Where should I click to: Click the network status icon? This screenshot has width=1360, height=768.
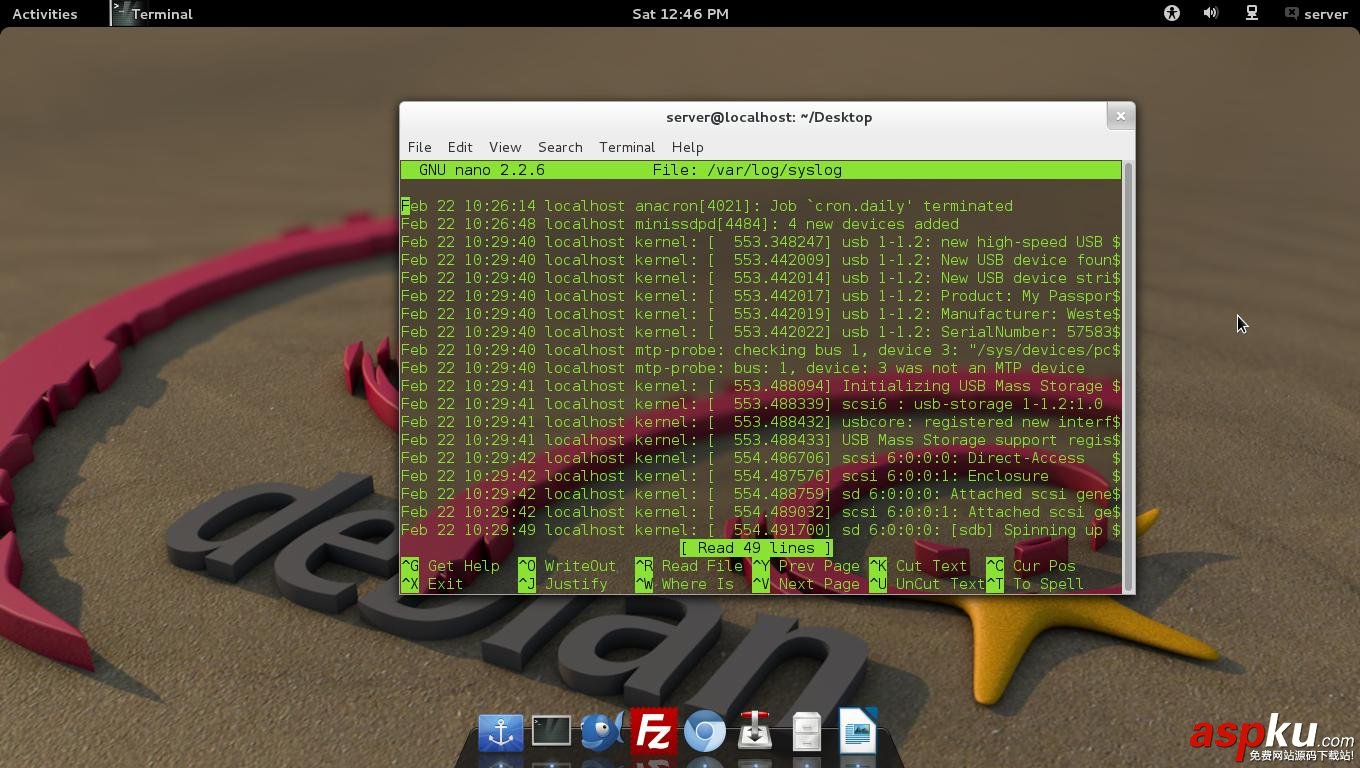(1251, 13)
